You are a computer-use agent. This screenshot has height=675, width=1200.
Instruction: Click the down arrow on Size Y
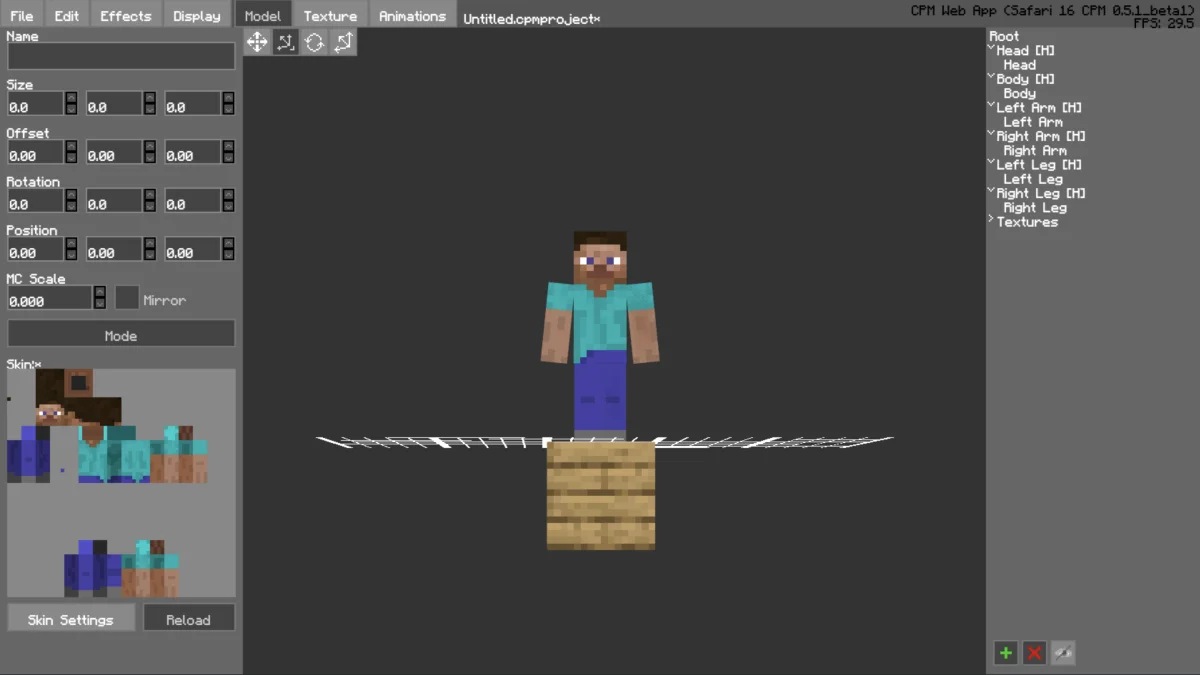pyautogui.click(x=150, y=109)
